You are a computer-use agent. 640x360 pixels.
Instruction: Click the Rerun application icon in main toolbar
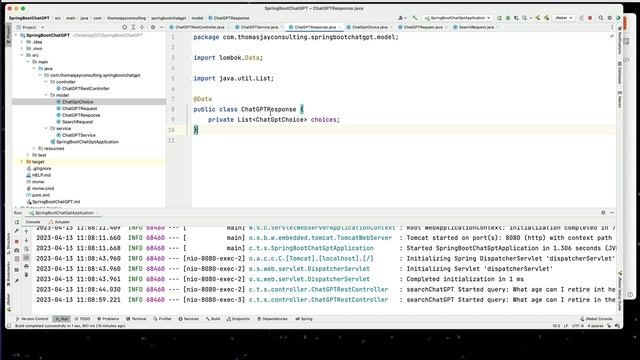499,18
